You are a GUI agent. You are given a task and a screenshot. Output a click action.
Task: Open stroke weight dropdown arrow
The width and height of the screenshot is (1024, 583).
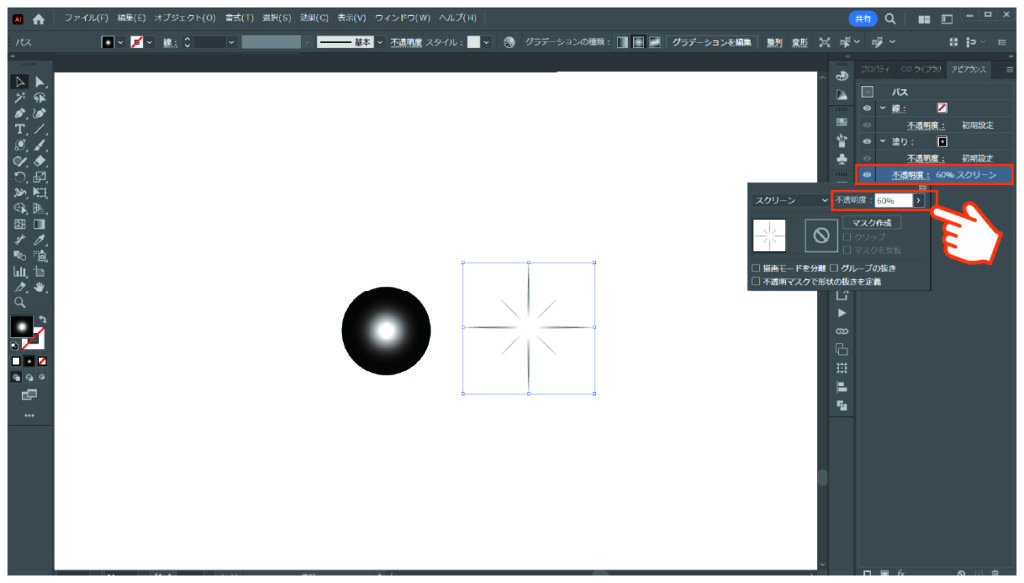click(x=231, y=42)
